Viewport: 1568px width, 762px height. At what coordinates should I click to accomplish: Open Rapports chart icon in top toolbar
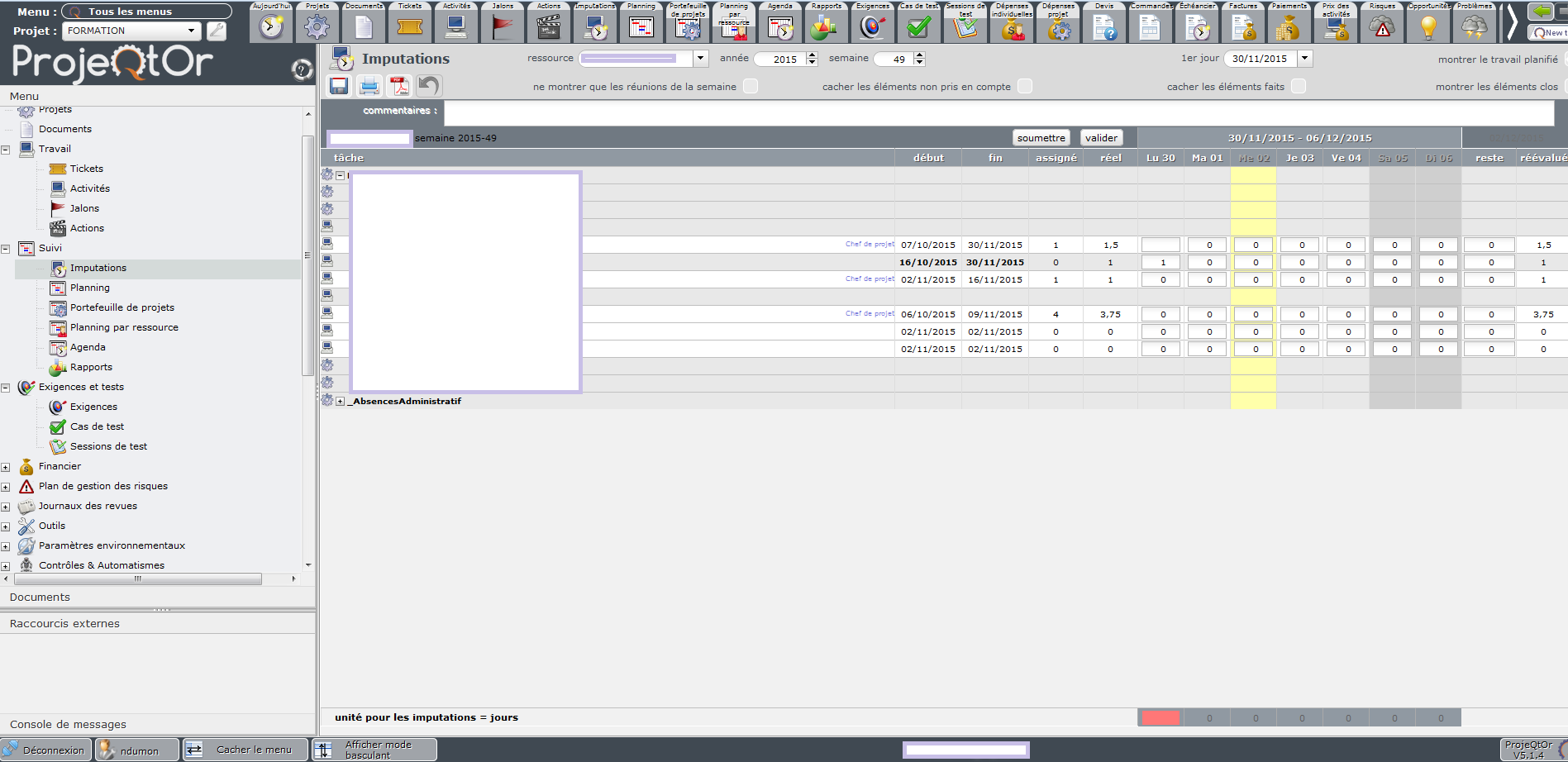[x=826, y=26]
